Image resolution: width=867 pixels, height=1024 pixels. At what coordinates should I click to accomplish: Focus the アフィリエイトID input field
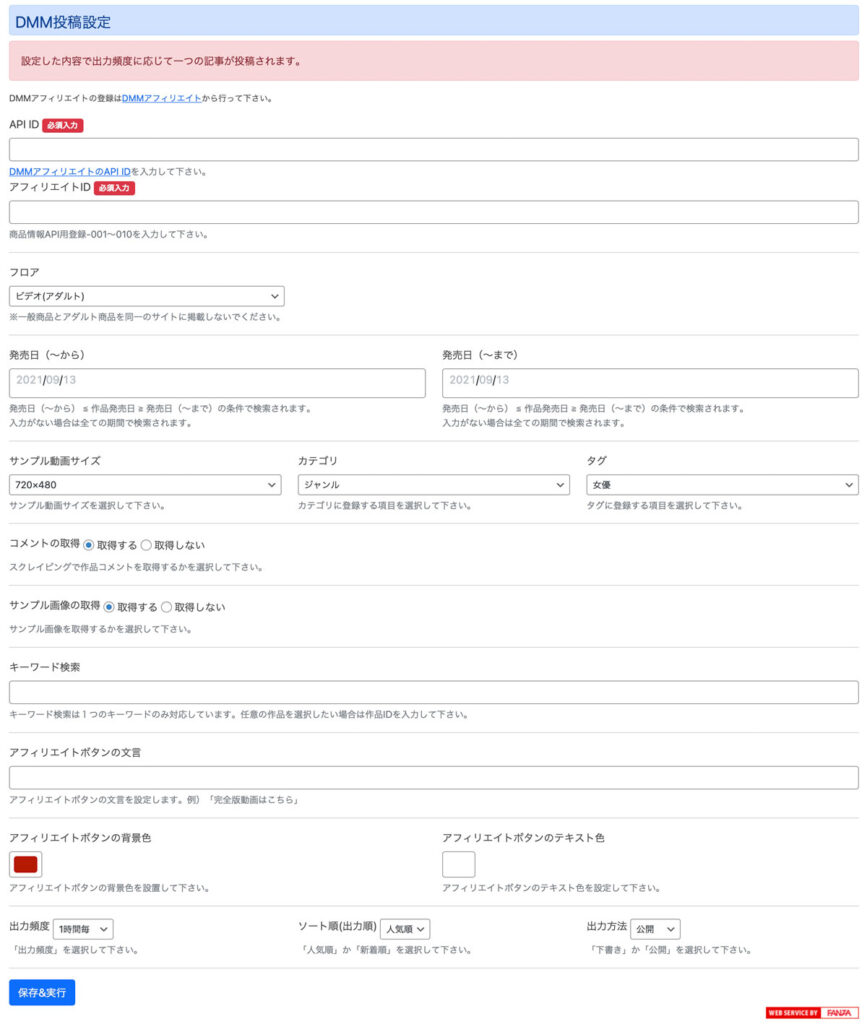click(434, 212)
